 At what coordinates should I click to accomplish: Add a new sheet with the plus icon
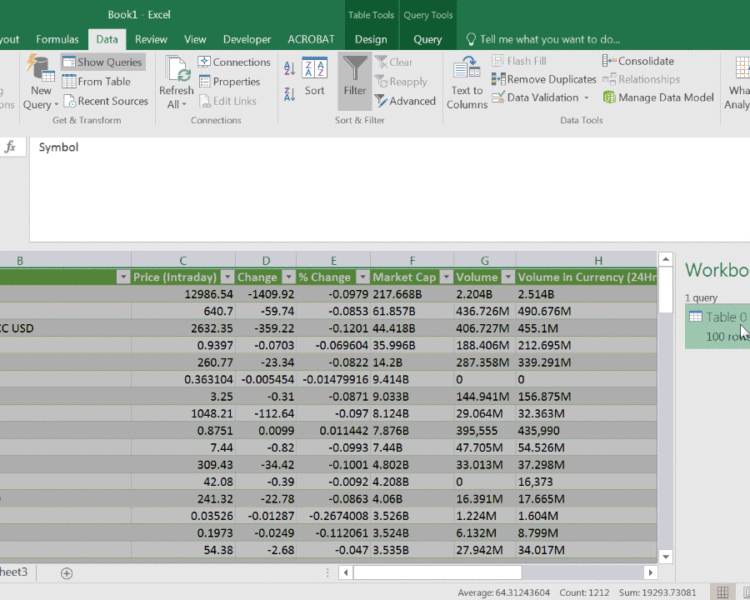coord(67,573)
